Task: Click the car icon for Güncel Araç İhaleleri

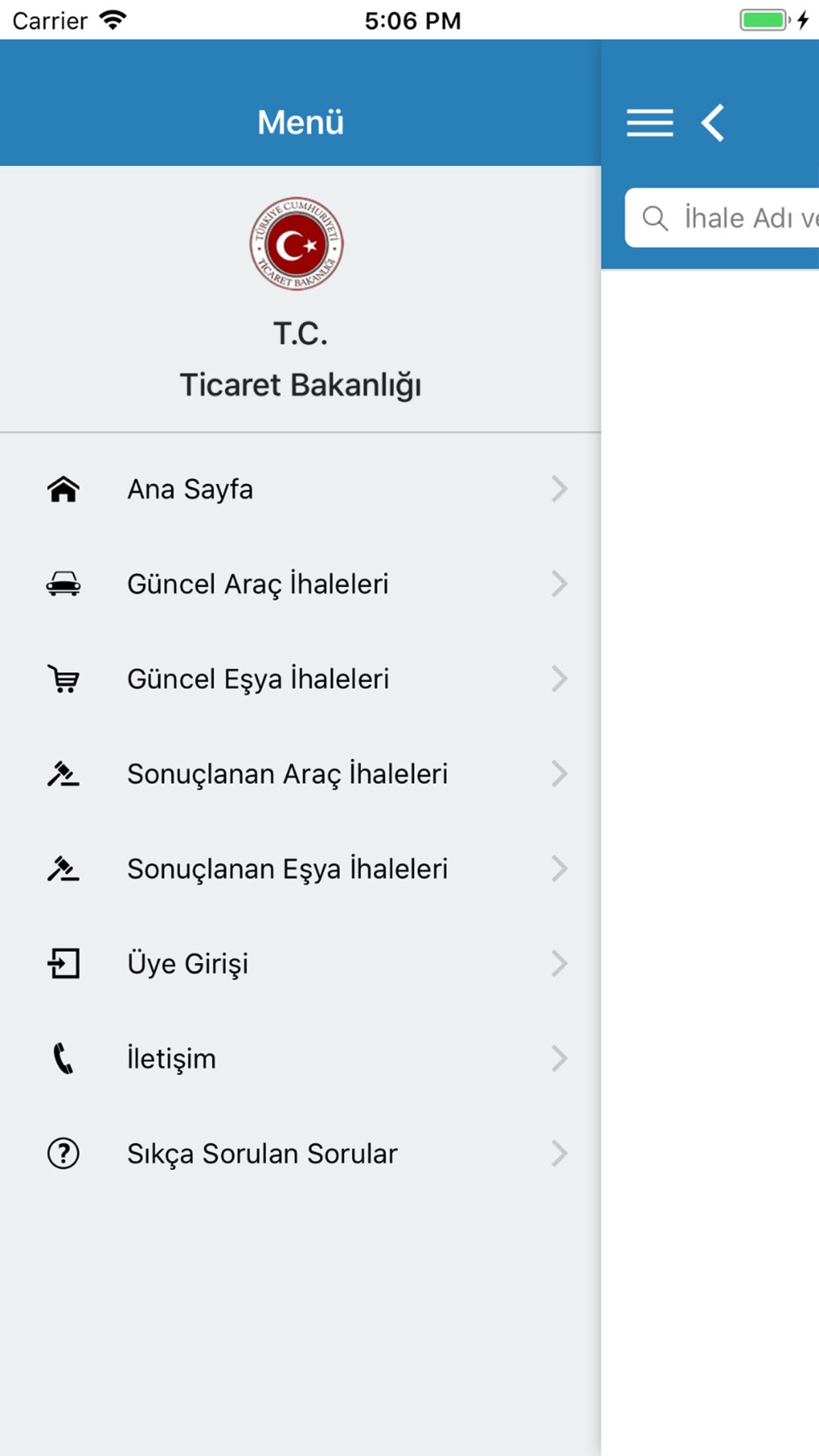Action: coord(63,584)
